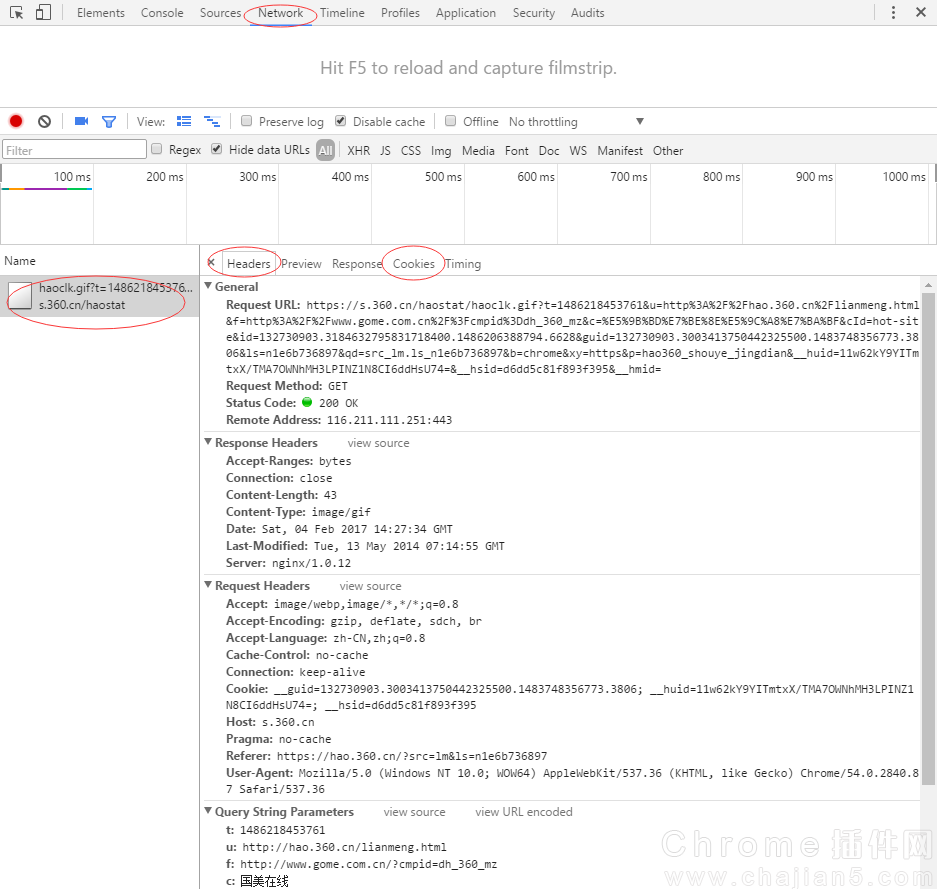Enable the Preserve log checkbox
This screenshot has width=937, height=889.
[247, 121]
